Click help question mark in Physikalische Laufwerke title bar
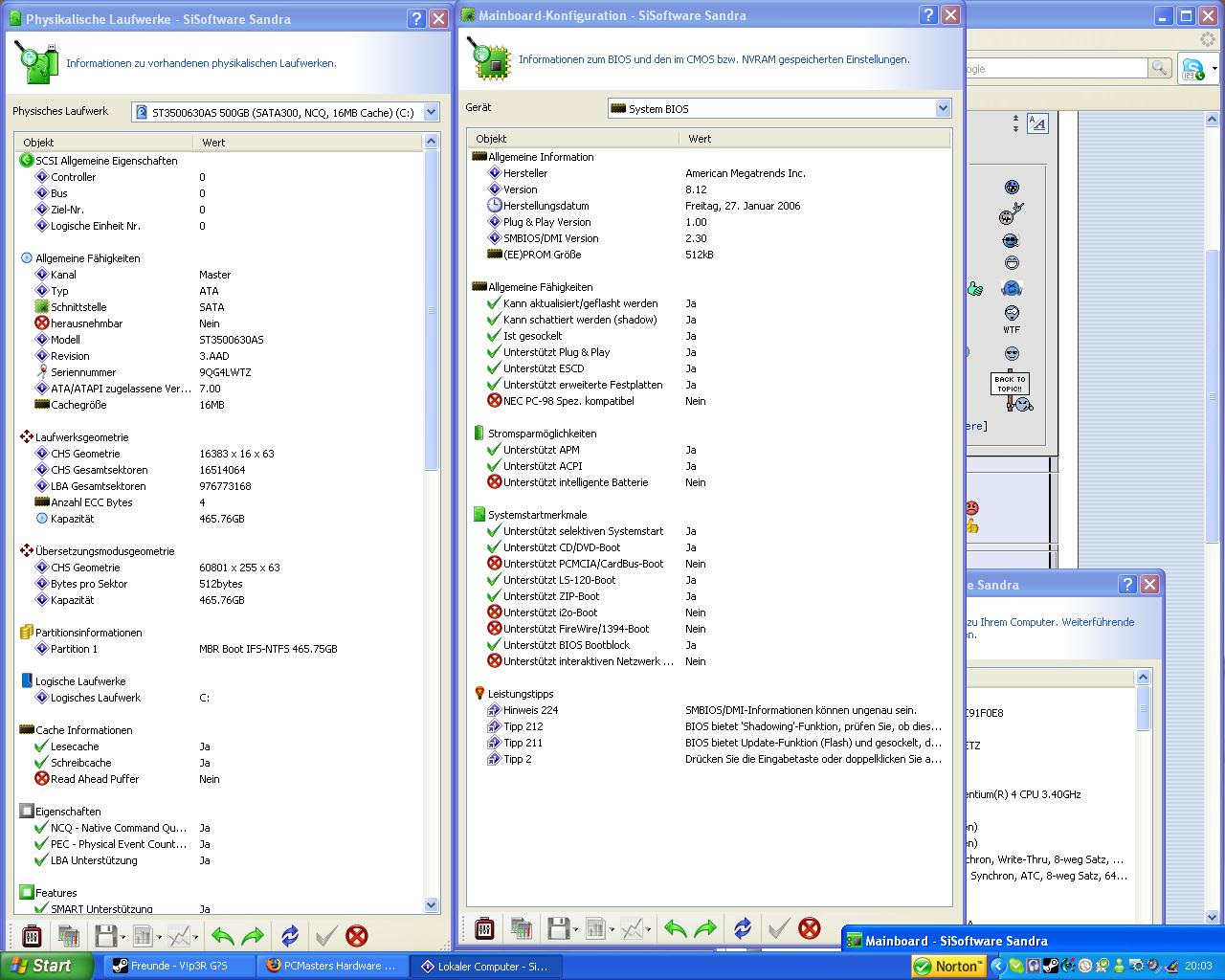This screenshot has width=1225, height=980. (416, 18)
